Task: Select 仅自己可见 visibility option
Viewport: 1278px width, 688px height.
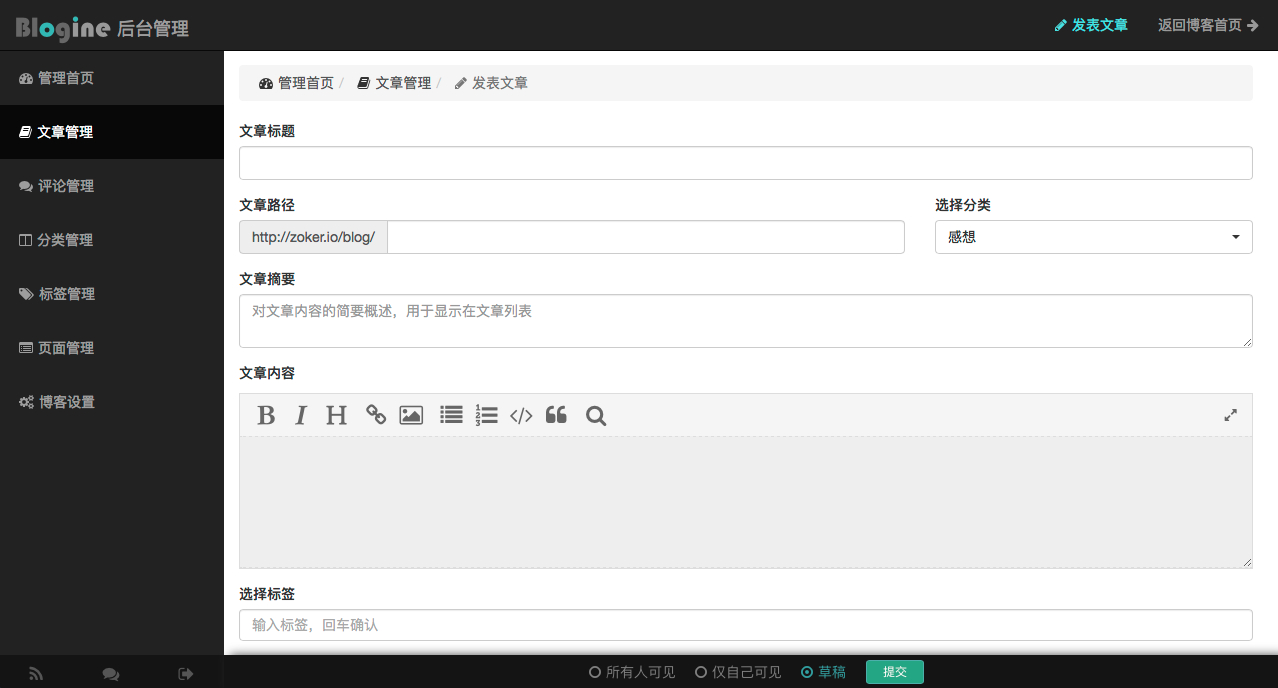Action: [x=738, y=672]
